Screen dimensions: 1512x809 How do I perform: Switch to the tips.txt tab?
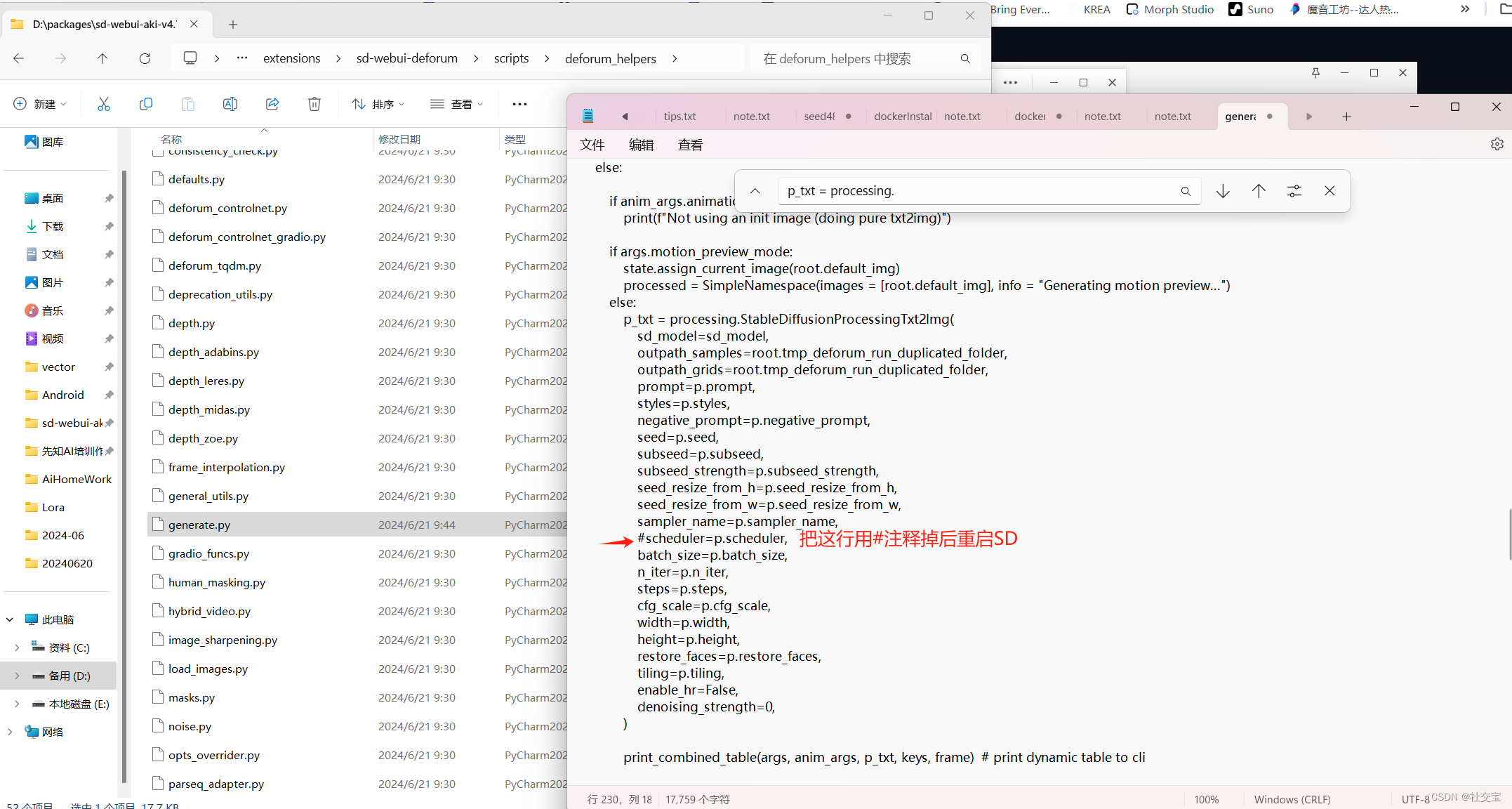[x=679, y=117]
